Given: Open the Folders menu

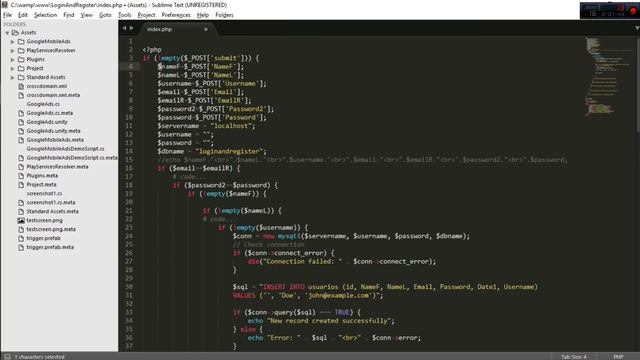Looking at the screenshot, I should [x=224, y=15].
